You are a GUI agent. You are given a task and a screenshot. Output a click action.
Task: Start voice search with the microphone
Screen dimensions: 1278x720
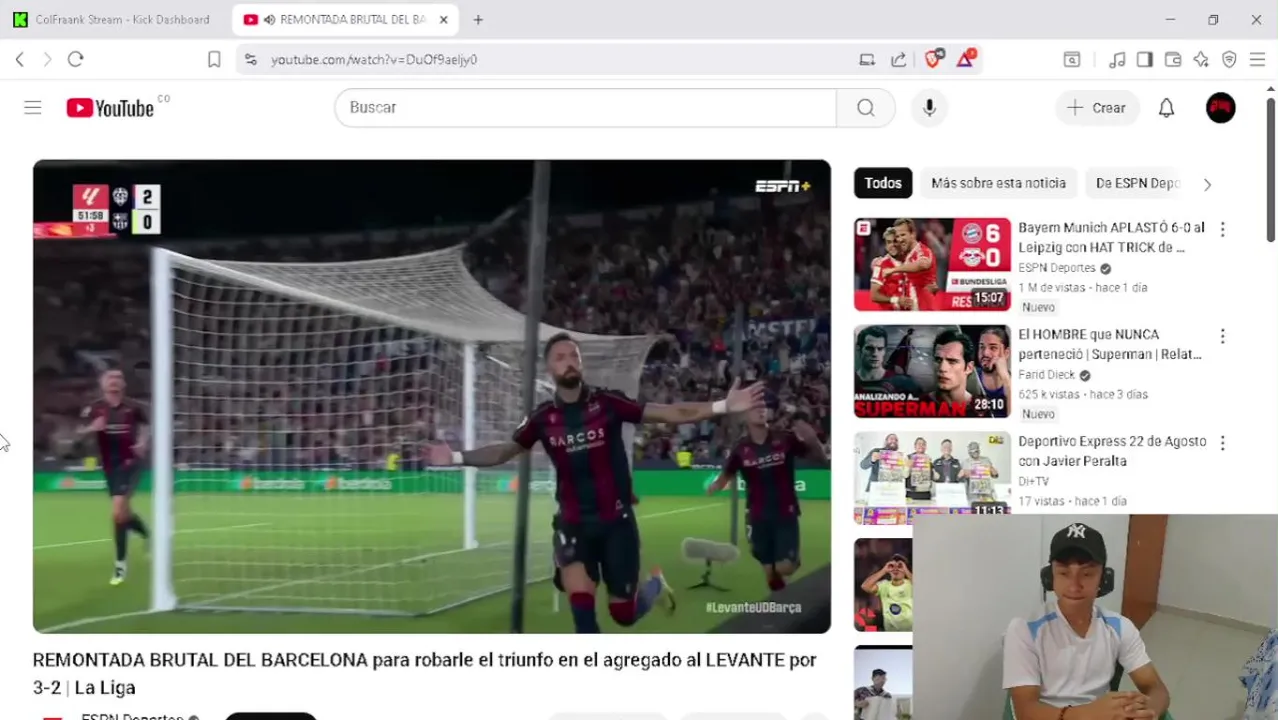(929, 107)
